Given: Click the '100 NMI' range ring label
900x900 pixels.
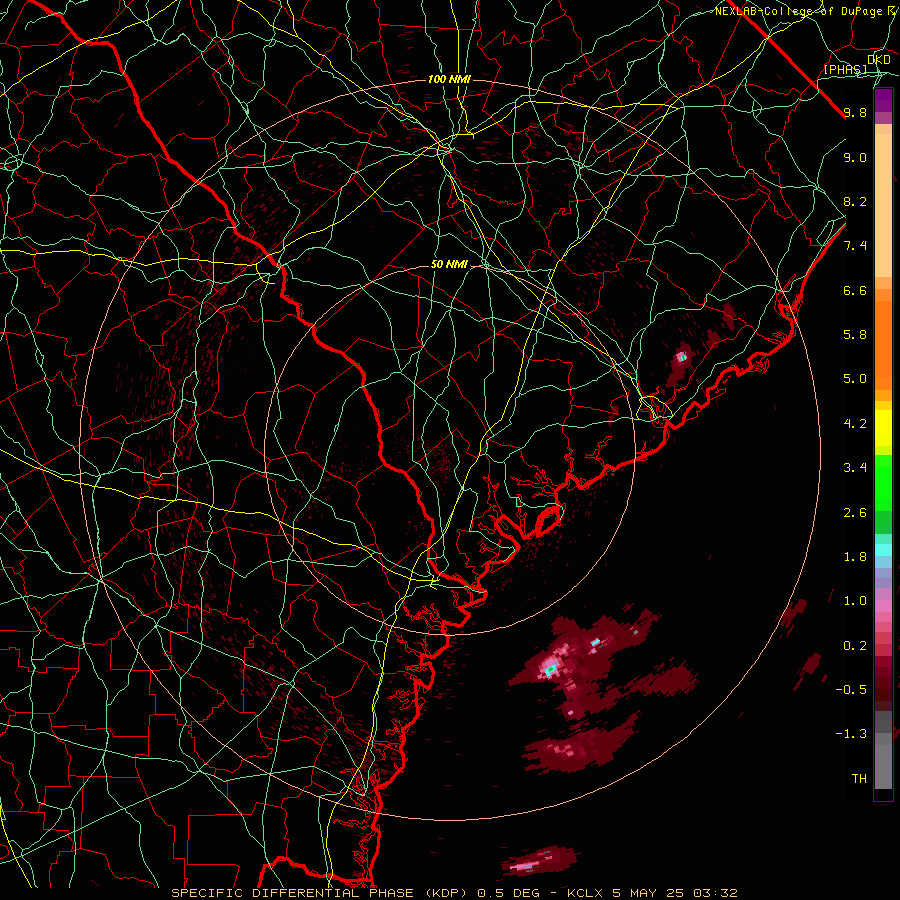Looking at the screenshot, I should coord(449,79).
